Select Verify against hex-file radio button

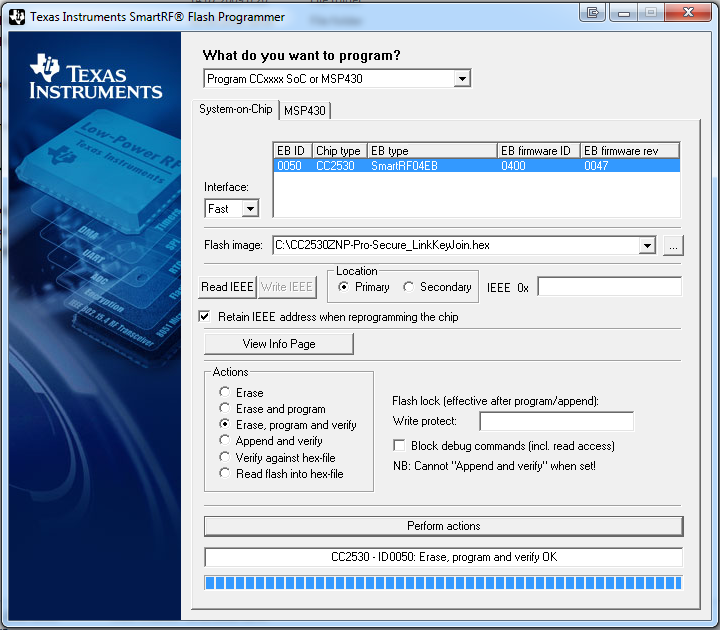tap(225, 457)
